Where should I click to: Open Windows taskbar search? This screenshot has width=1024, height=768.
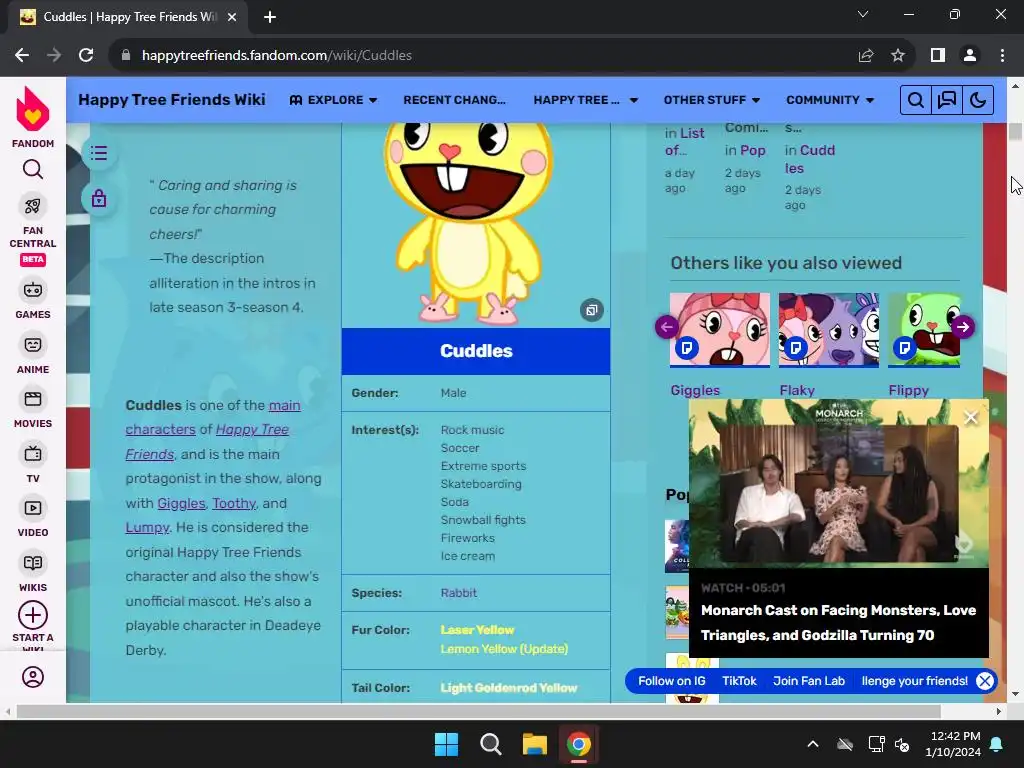tap(490, 744)
